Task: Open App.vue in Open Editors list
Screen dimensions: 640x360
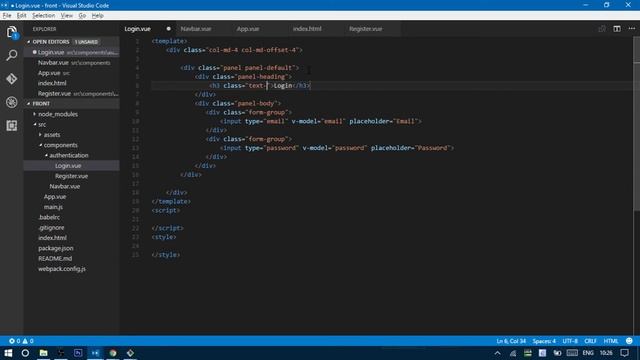Action: click(x=72, y=73)
